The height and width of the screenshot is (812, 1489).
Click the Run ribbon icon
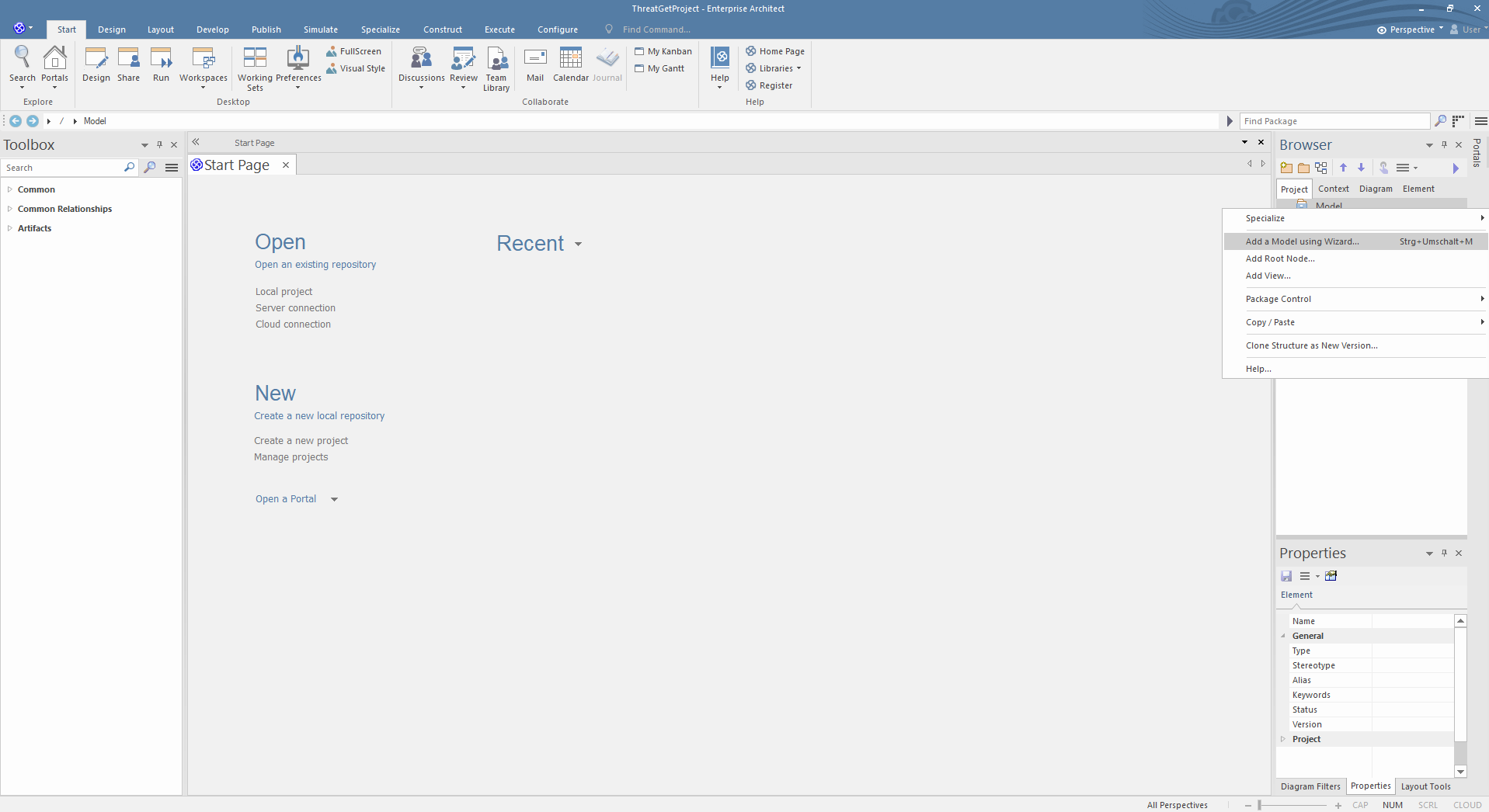(x=161, y=58)
